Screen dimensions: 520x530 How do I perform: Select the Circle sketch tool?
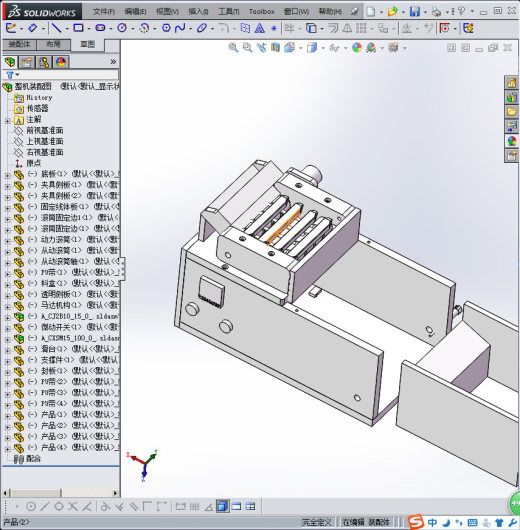point(122,28)
